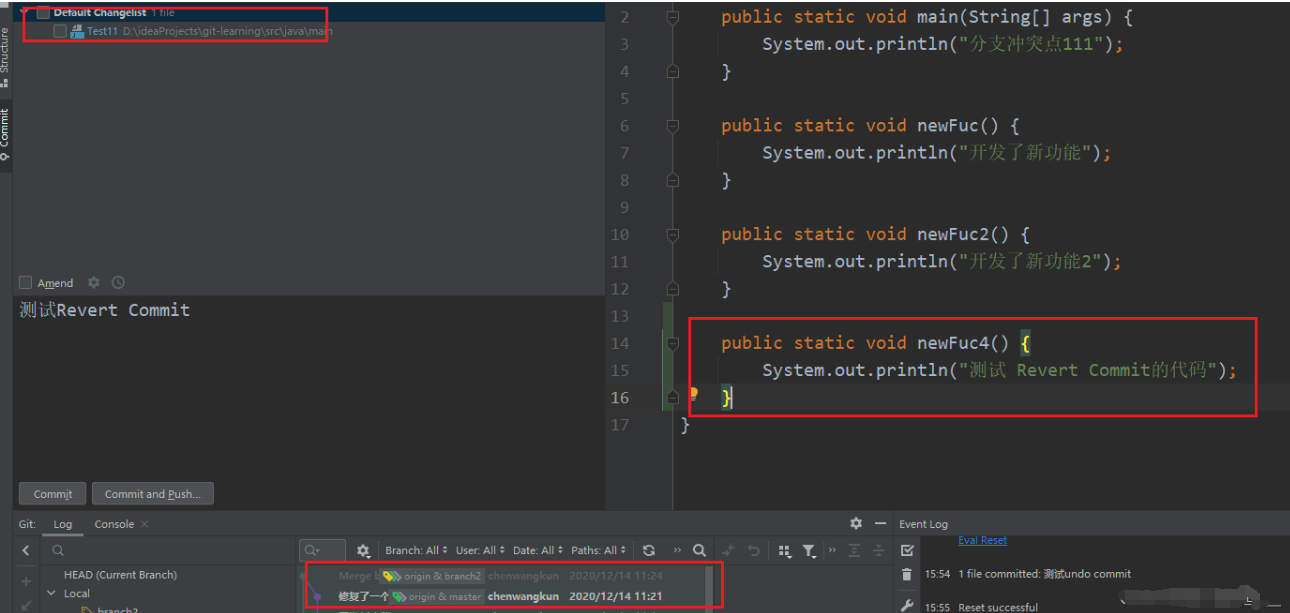Open the Date: All filter dropdown
This screenshot has width=1290, height=613.
click(x=538, y=550)
